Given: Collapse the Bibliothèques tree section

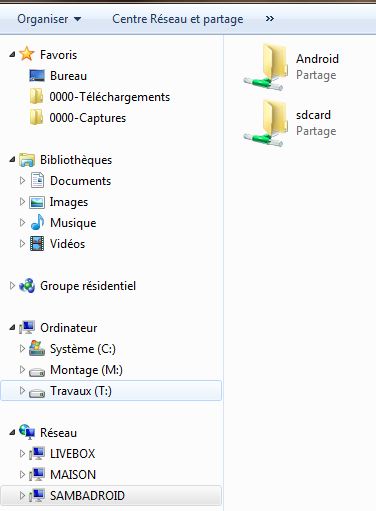Looking at the screenshot, I should click(x=12, y=160).
